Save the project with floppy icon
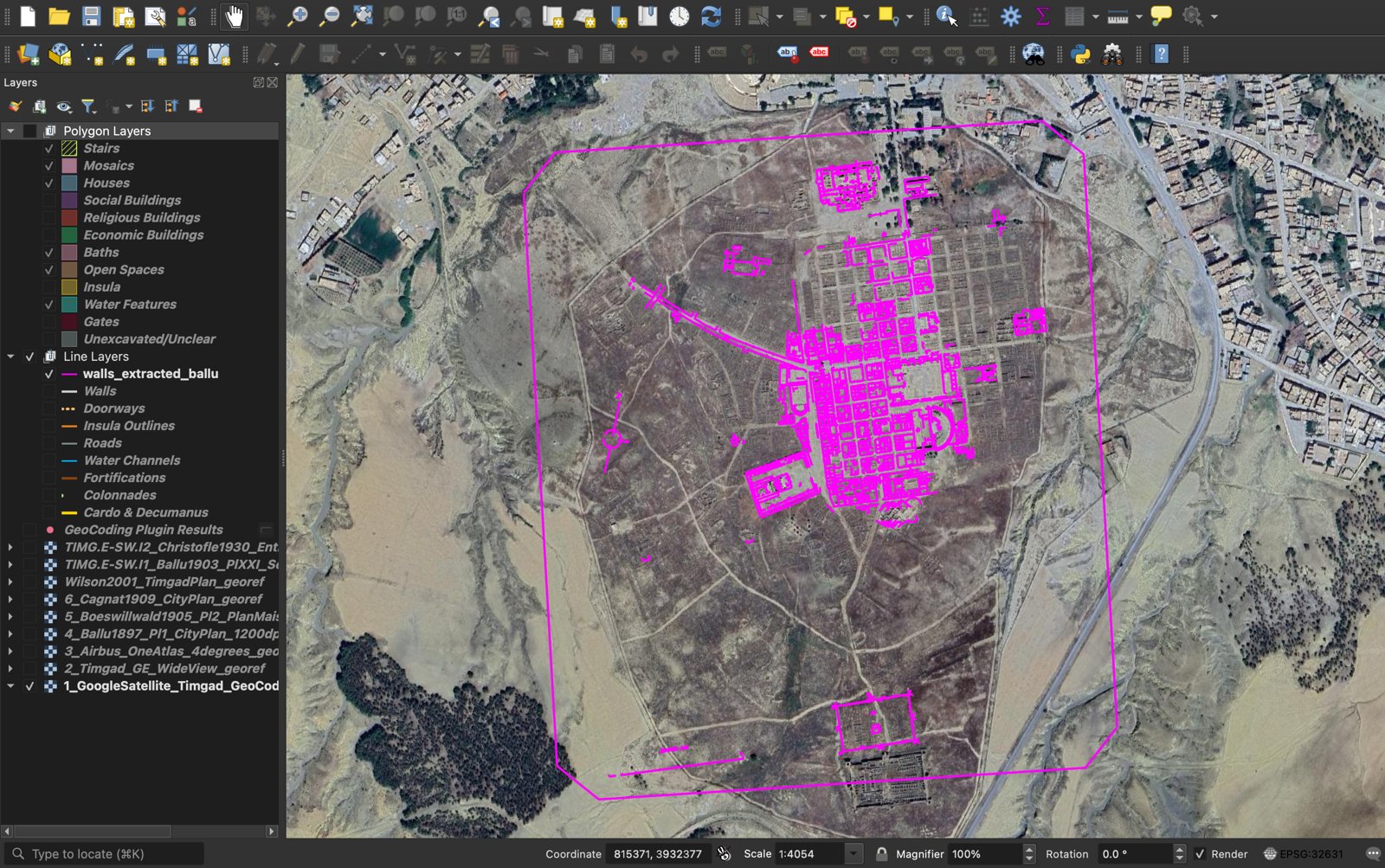 (x=91, y=16)
